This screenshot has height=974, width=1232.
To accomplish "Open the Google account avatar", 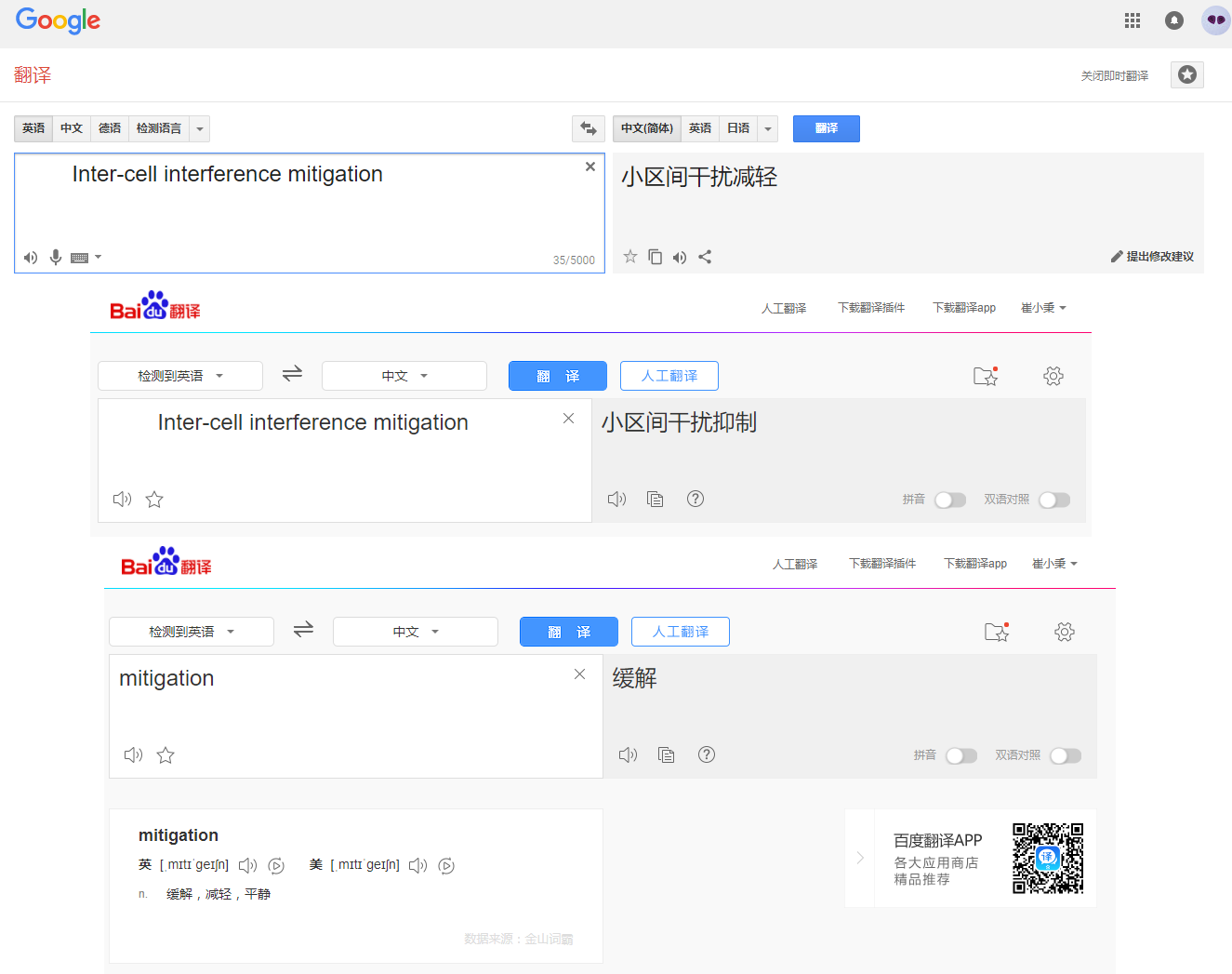I will click(x=1215, y=20).
